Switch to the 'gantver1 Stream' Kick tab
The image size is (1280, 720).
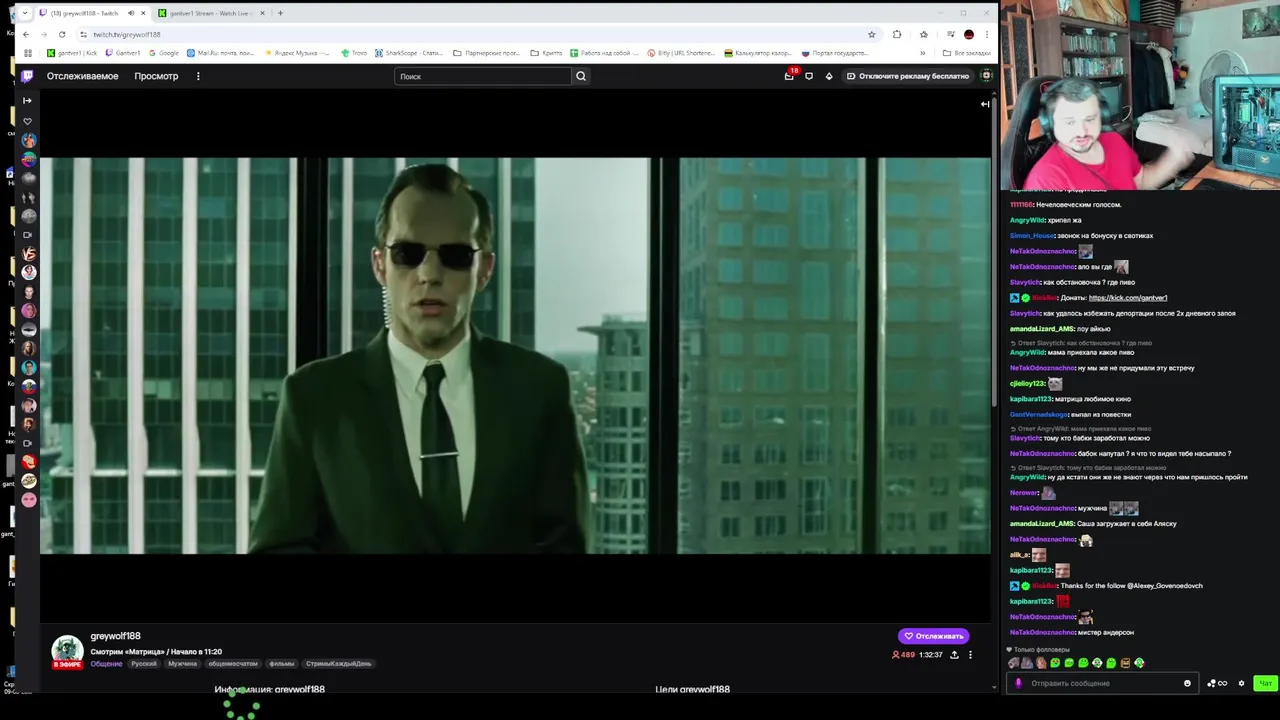coord(209,13)
